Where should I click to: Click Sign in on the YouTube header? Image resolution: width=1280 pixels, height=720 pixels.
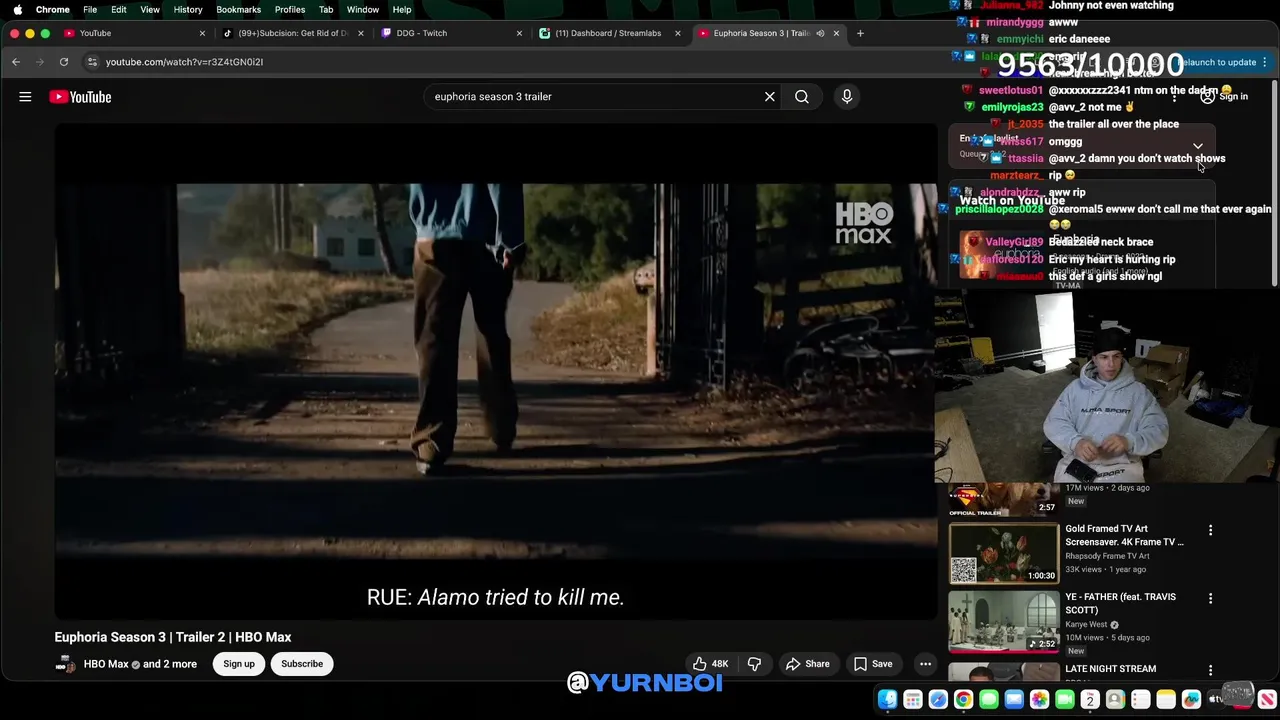(1224, 97)
